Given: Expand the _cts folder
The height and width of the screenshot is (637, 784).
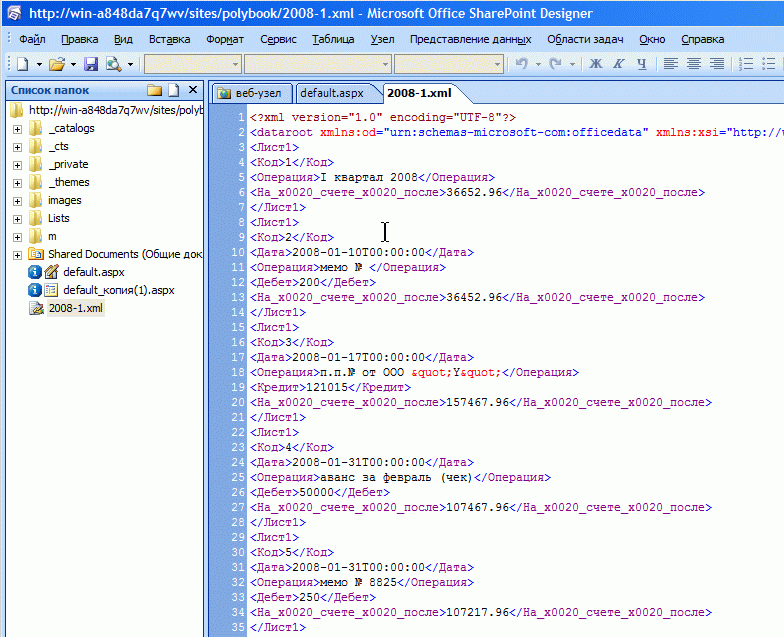Looking at the screenshot, I should (18, 147).
